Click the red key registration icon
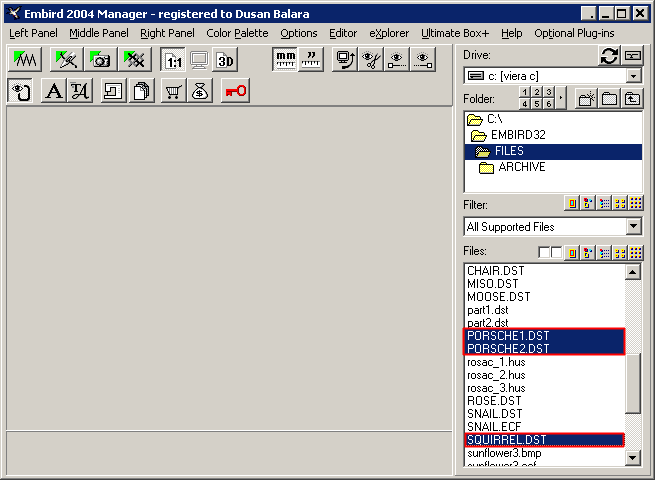The width and height of the screenshot is (655, 480). [x=236, y=91]
